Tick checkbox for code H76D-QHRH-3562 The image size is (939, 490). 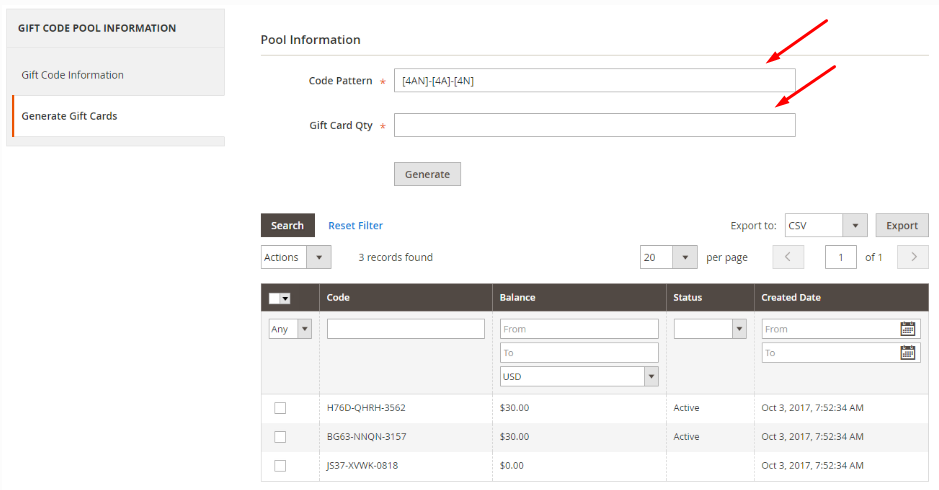pyautogui.click(x=280, y=408)
